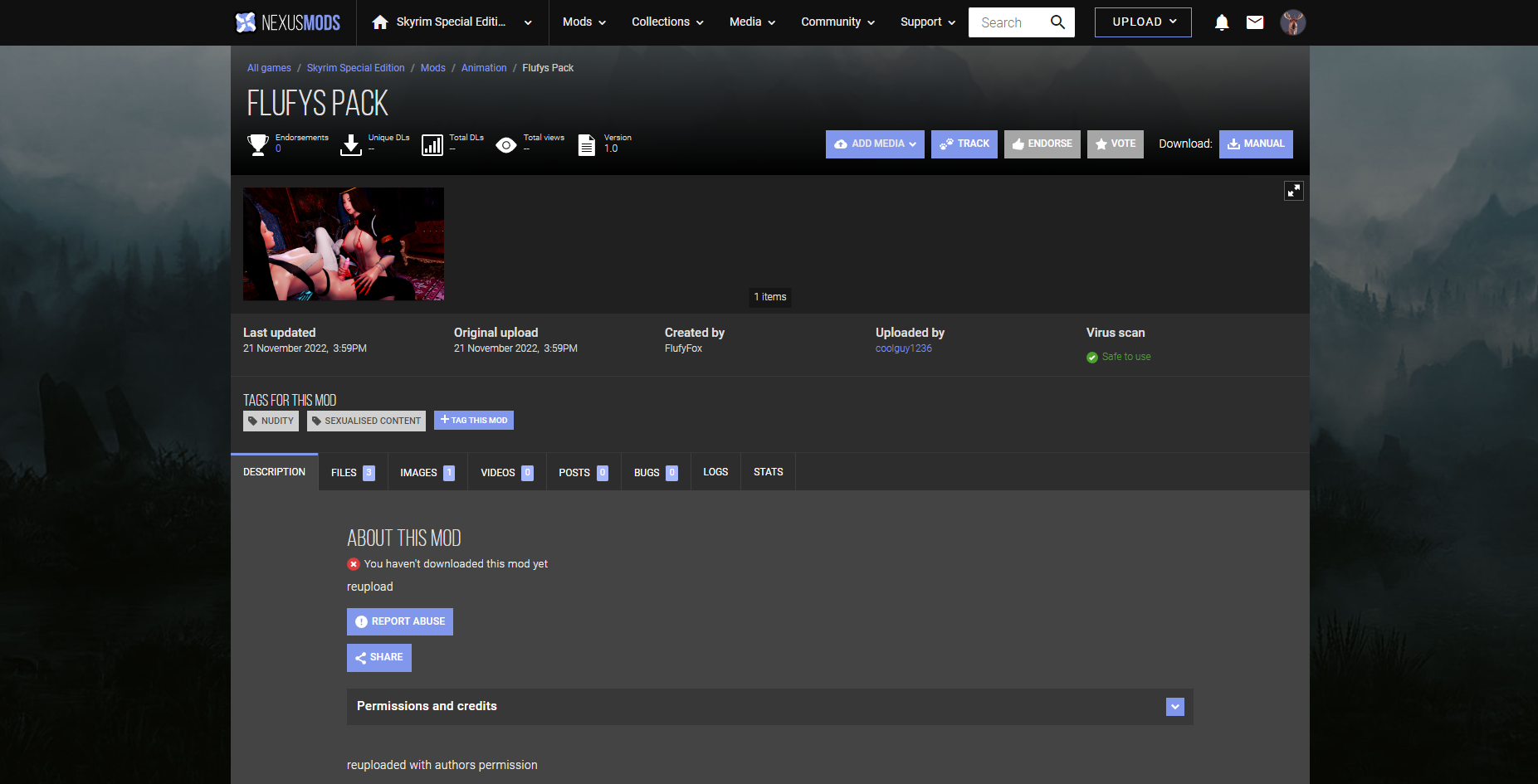Click the home icon beside Skyrim Special Edition
Screen dimensions: 1538x784
(380, 22)
